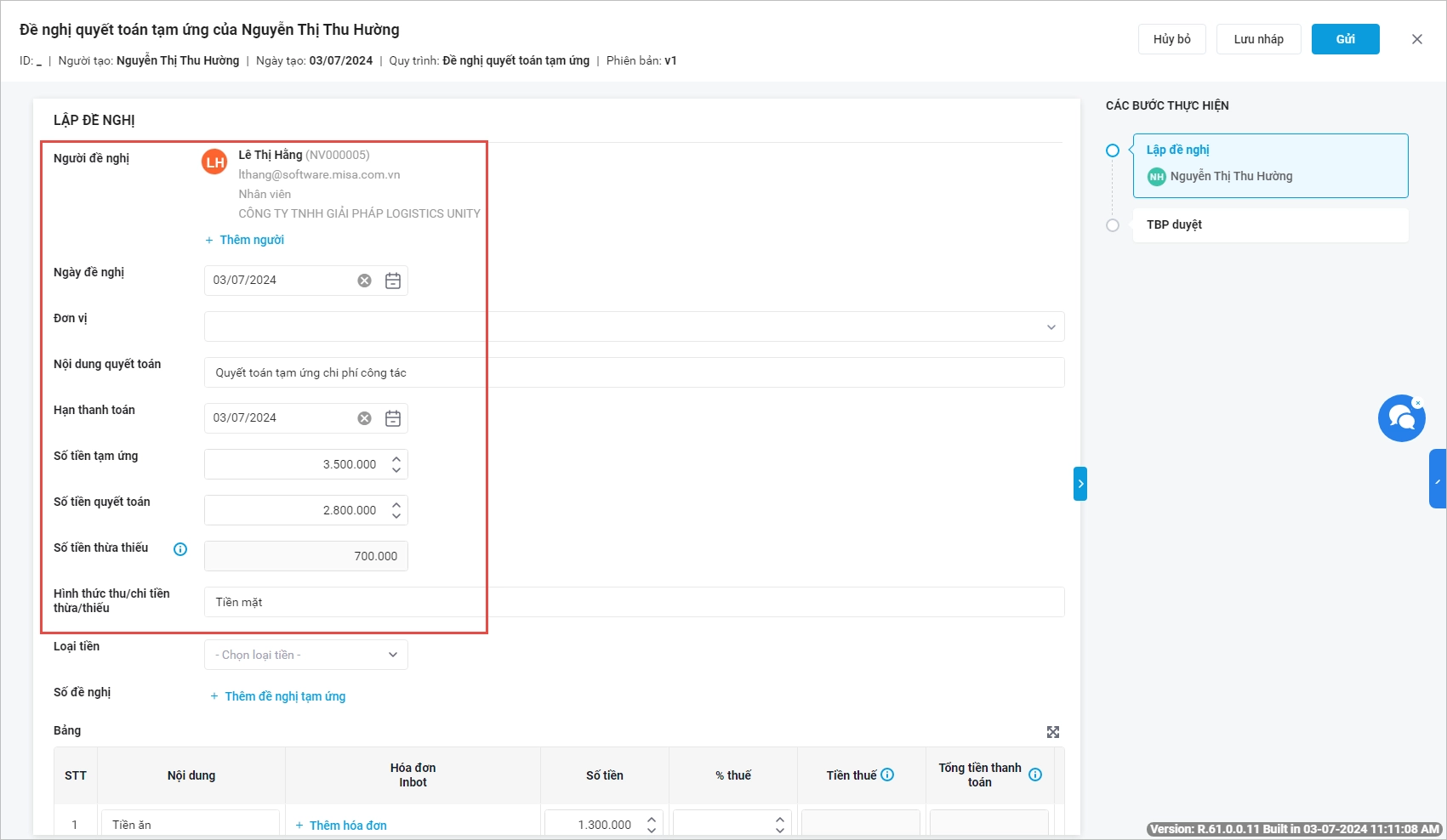
Task: Click the Hủy bỏ button
Action: [x=1171, y=39]
